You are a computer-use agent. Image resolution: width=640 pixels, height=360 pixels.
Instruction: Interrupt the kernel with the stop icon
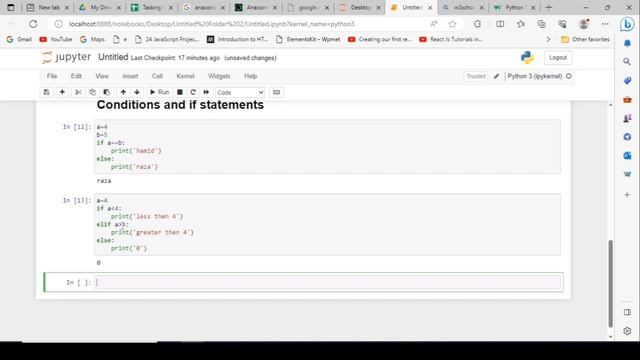(x=180, y=92)
